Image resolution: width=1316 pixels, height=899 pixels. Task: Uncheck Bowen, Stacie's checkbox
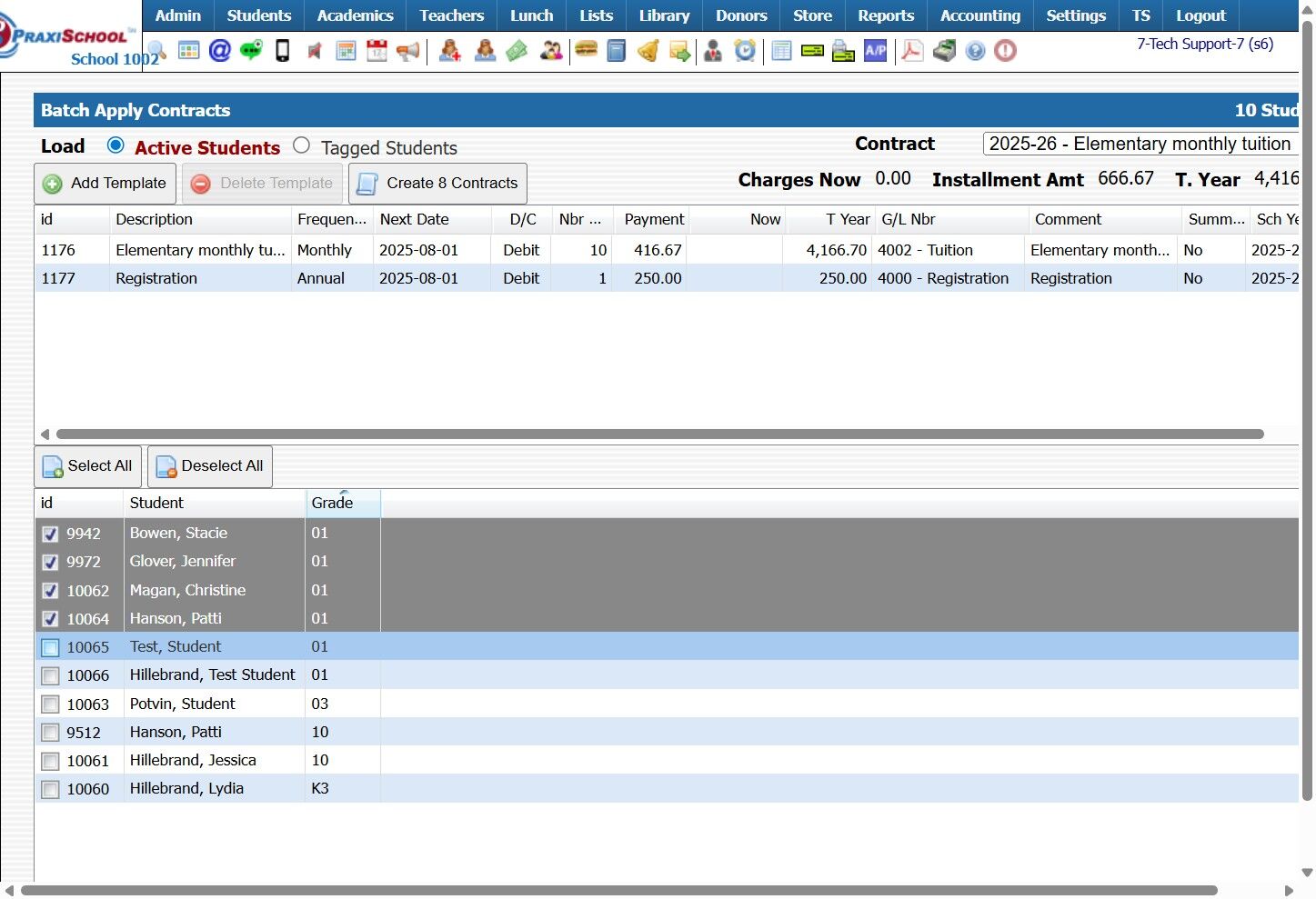(x=51, y=534)
